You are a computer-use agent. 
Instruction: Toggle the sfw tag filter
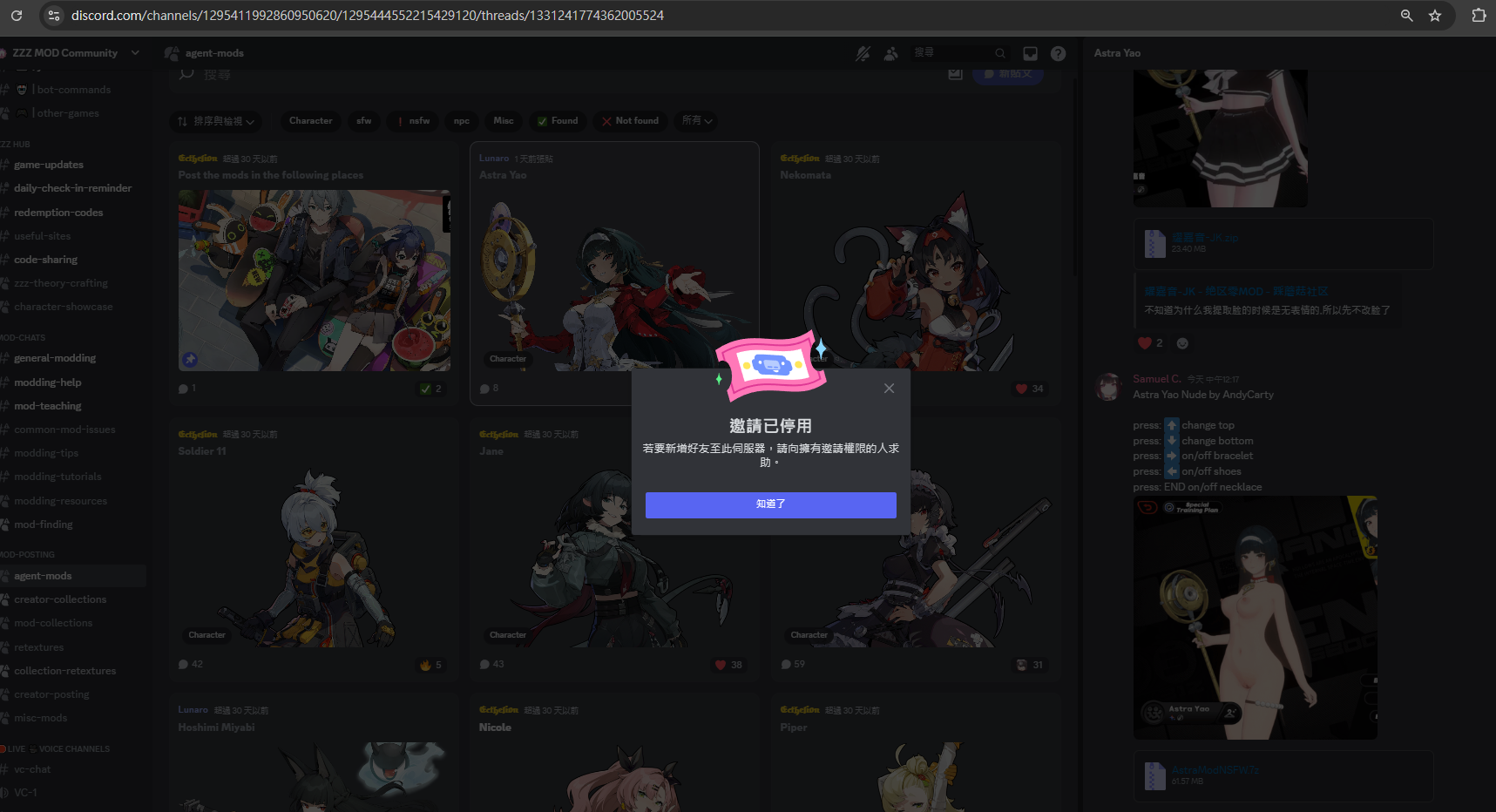click(x=364, y=121)
